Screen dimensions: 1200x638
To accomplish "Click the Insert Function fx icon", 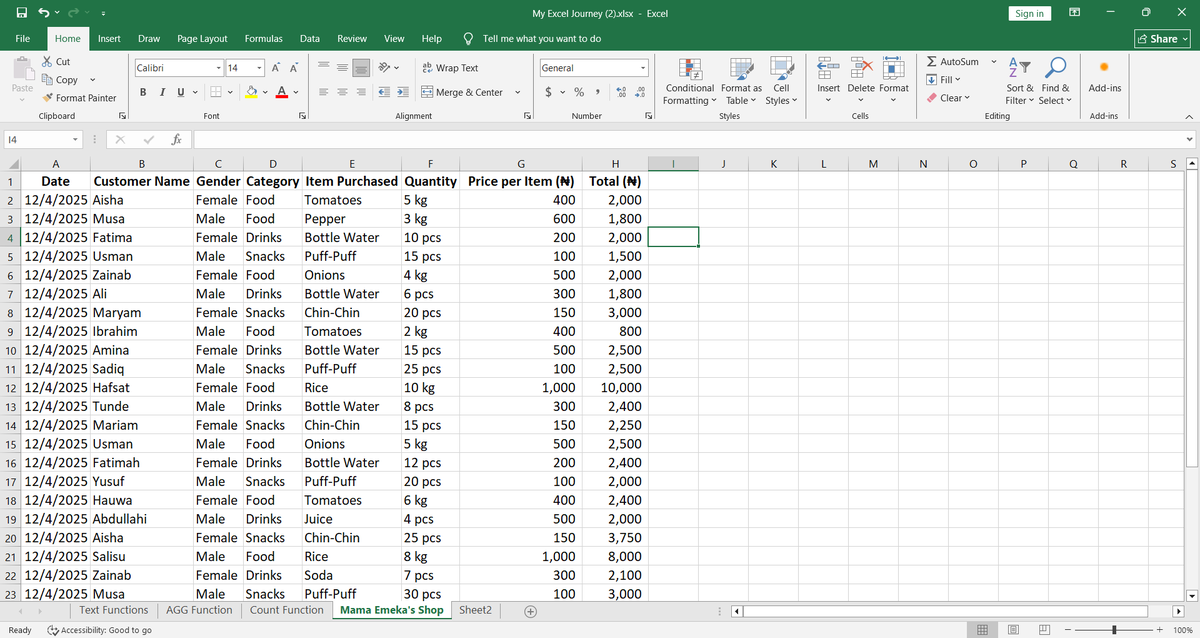I will (175, 138).
